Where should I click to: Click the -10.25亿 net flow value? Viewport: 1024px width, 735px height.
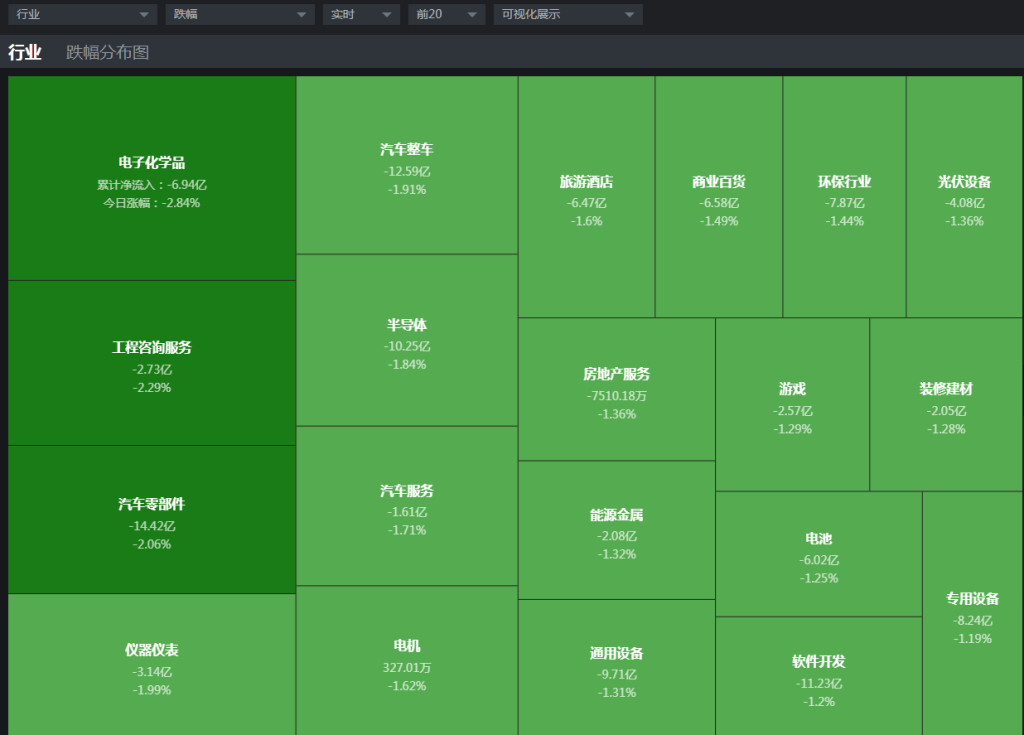pyautogui.click(x=407, y=346)
